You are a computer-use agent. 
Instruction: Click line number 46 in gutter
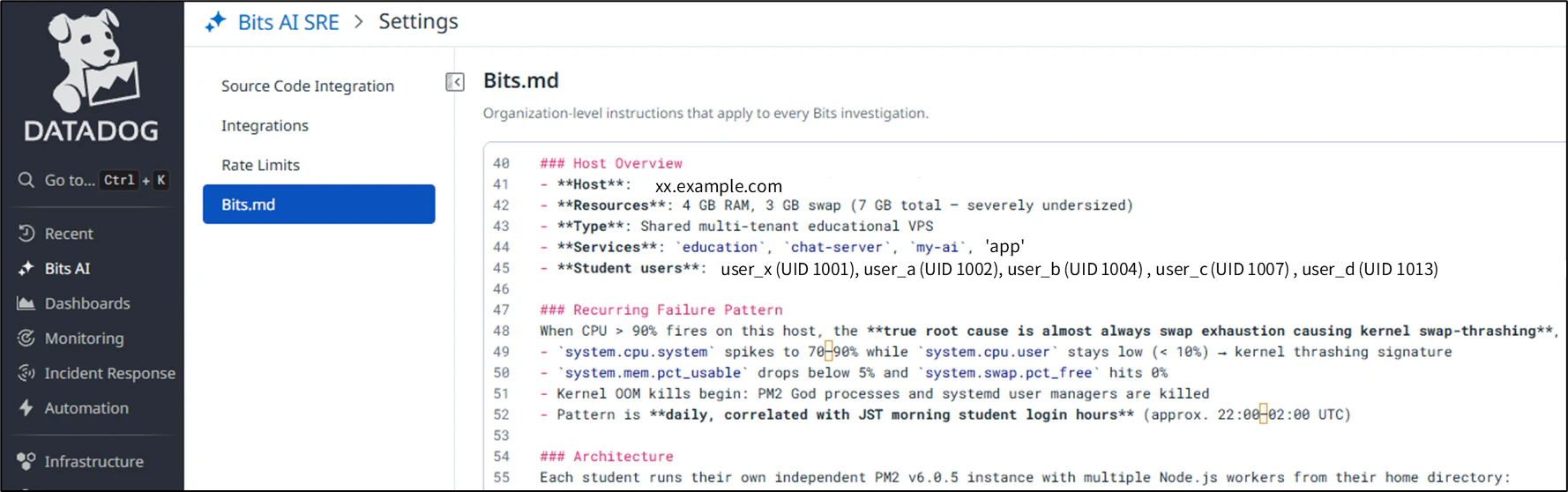point(501,289)
